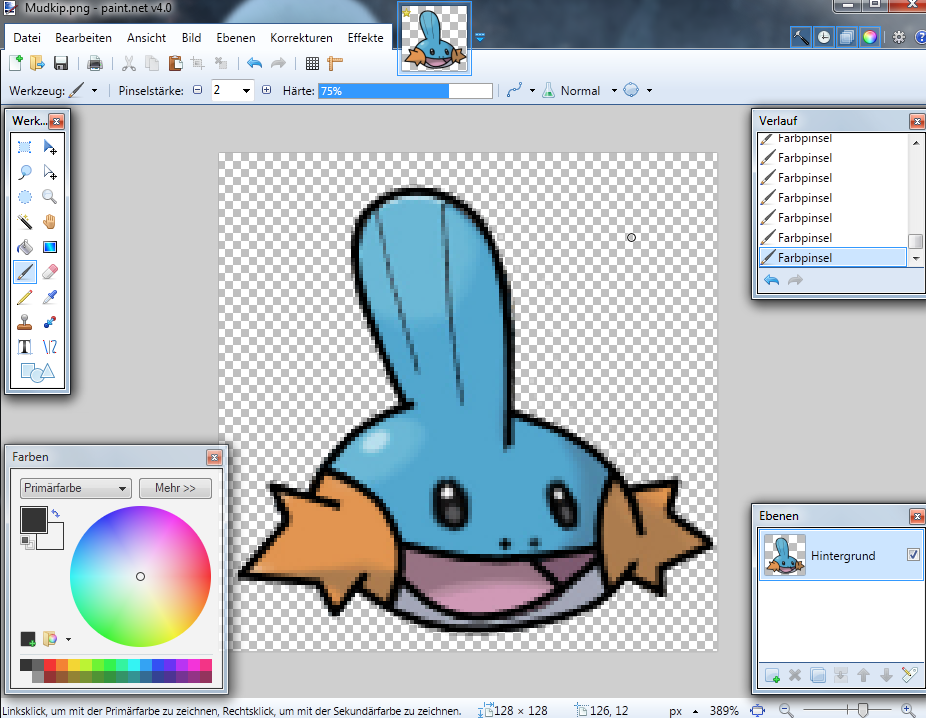Select the Recolor tool
The image size is (926, 718).
click(50, 322)
